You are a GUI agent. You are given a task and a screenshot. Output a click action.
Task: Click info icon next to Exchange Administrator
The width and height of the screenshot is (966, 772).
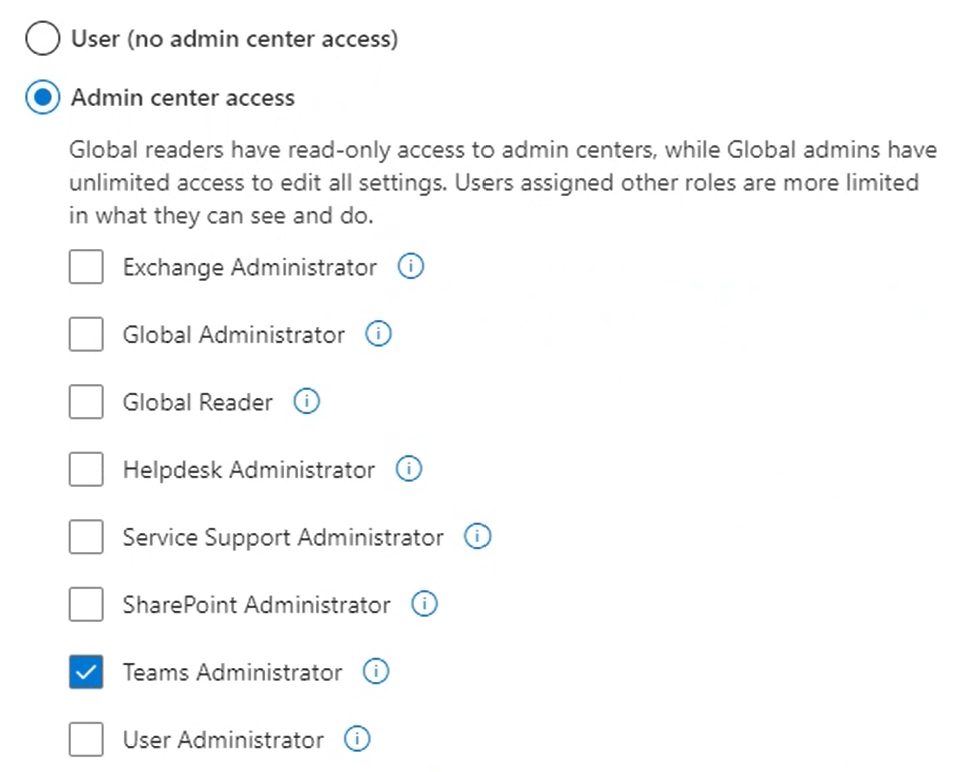411,267
